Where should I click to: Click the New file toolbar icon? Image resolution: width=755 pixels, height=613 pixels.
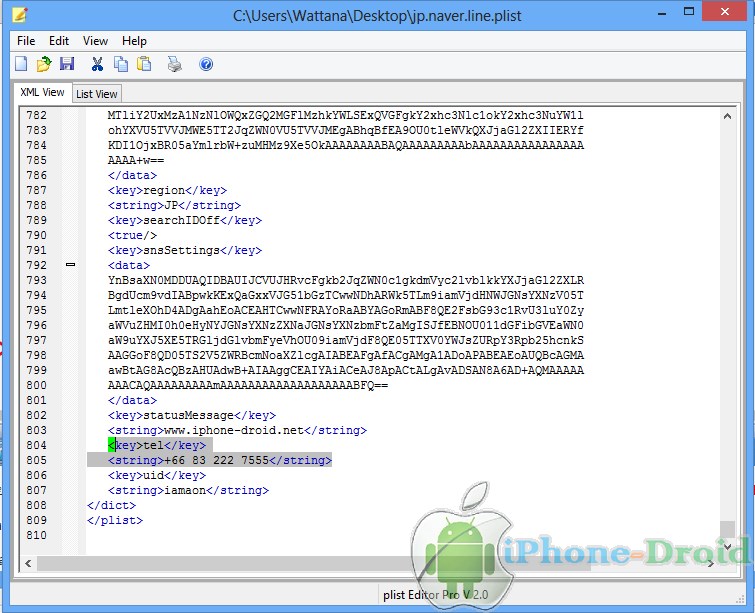(x=21, y=64)
